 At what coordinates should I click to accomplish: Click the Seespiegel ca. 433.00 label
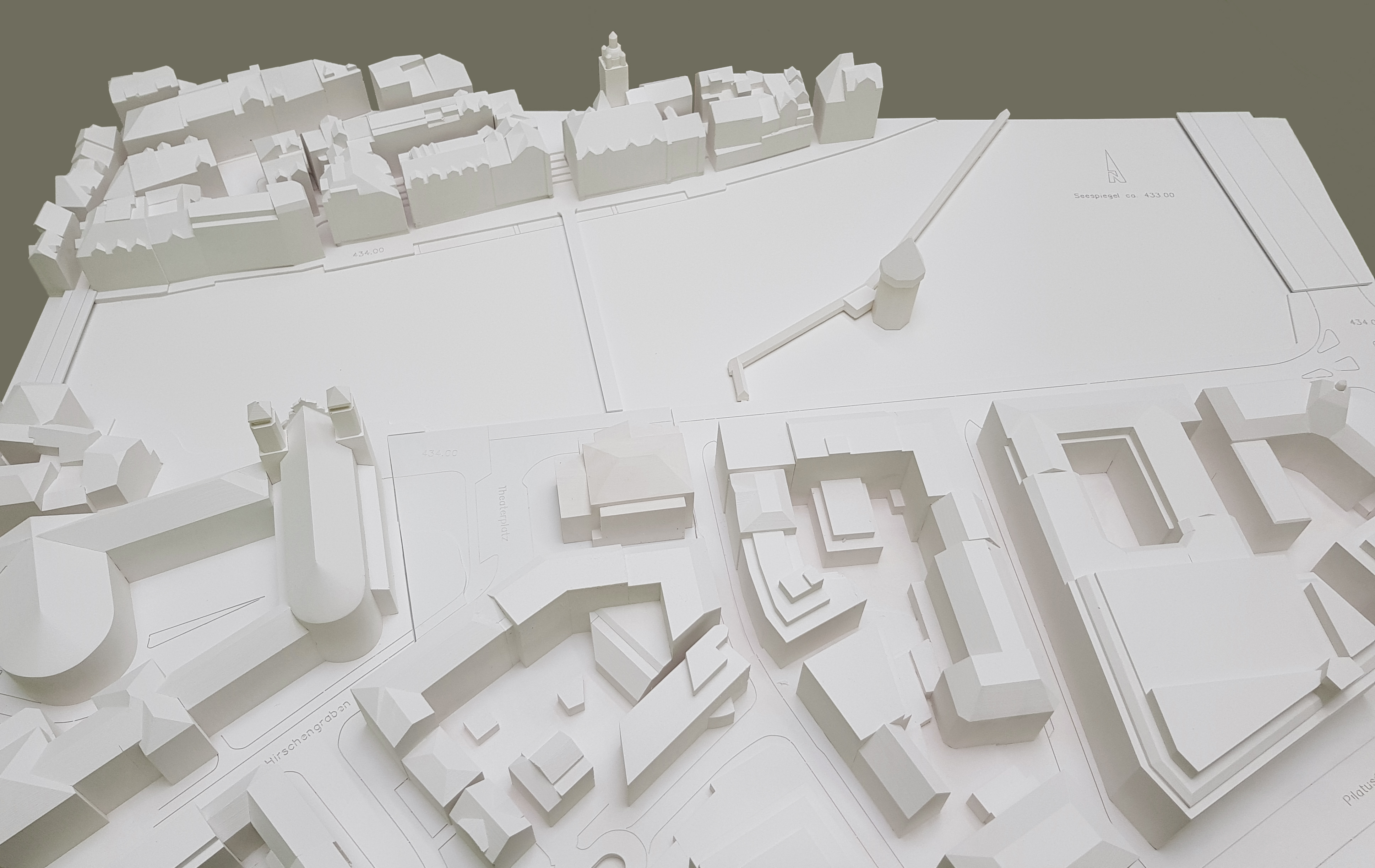[1124, 195]
